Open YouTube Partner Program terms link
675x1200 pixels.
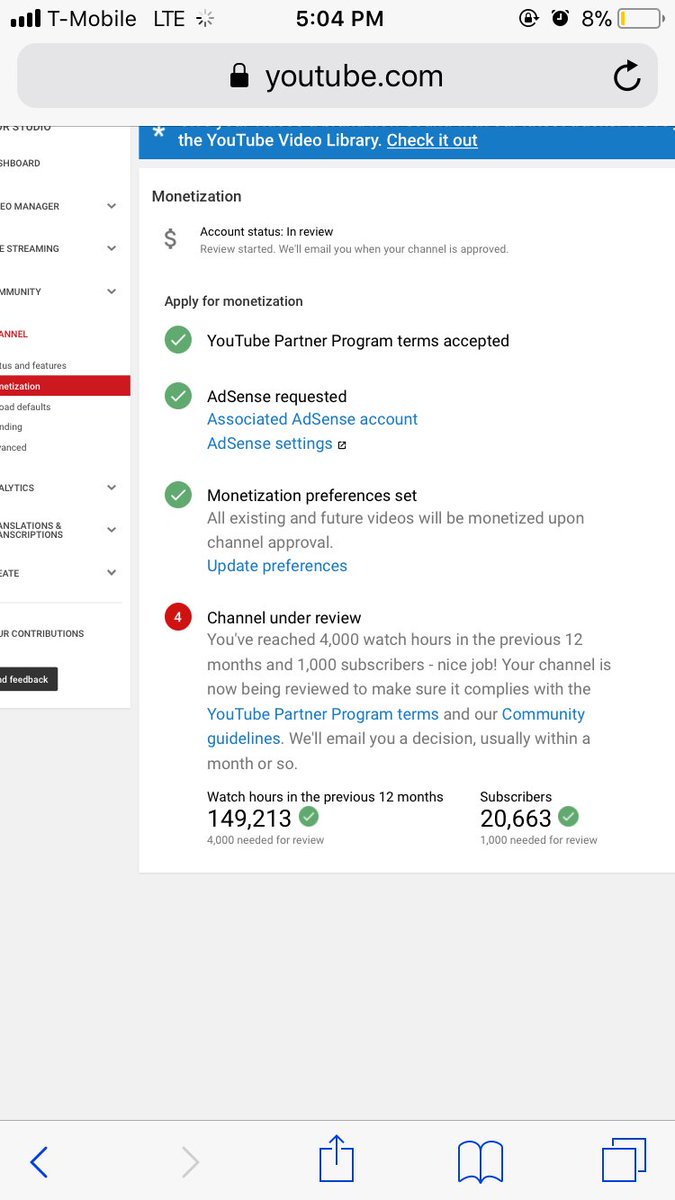[323, 714]
